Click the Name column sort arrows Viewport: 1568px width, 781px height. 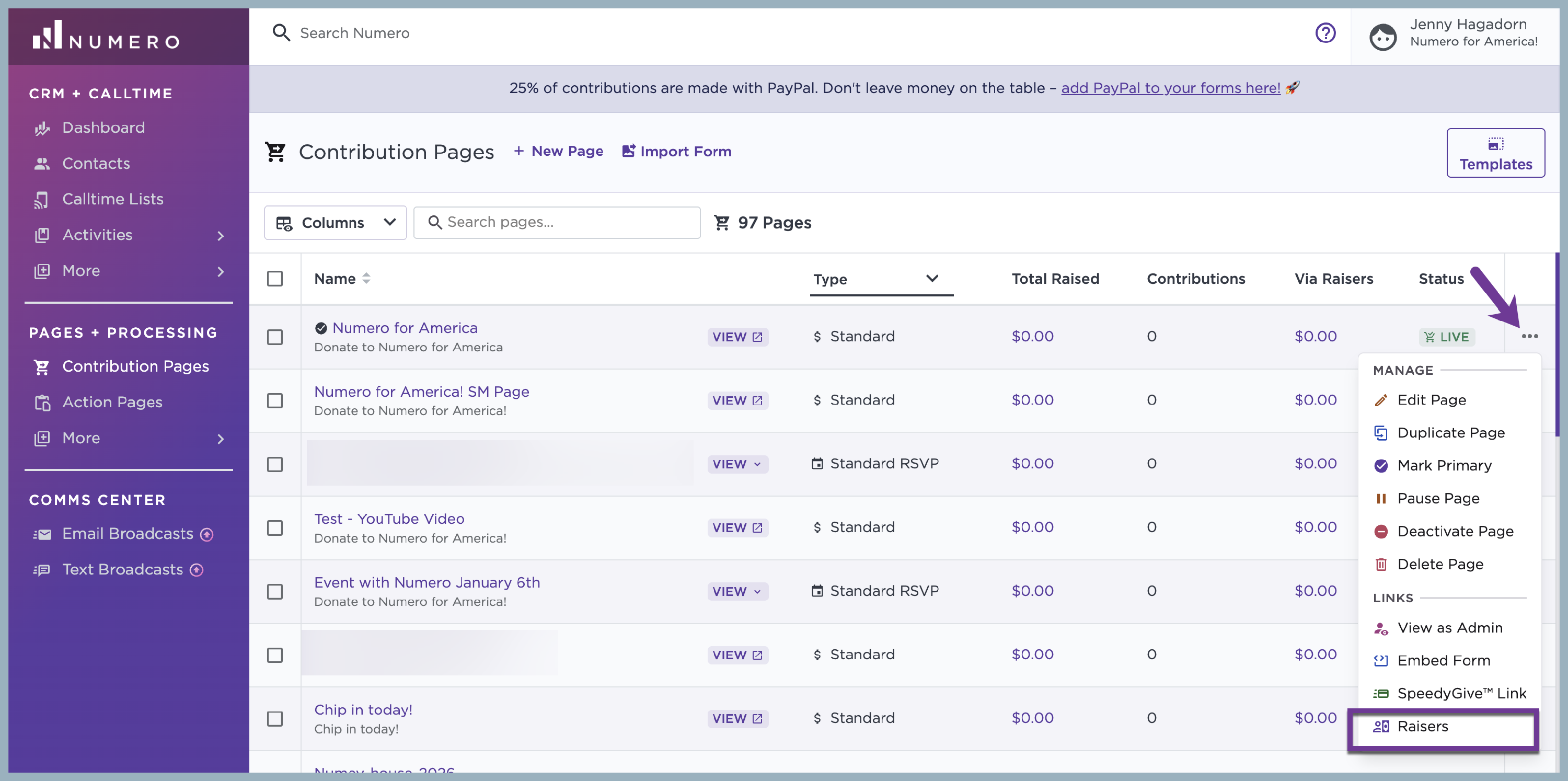coord(366,278)
